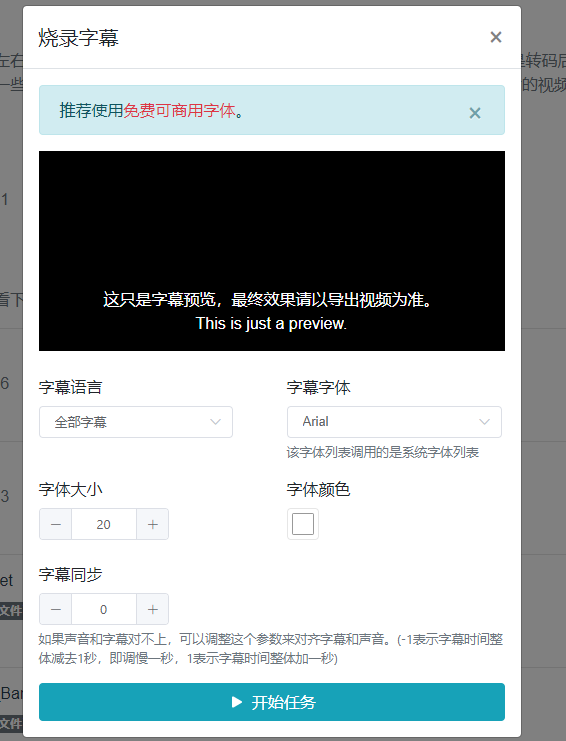Click the black subtitle preview area

coord(272,251)
